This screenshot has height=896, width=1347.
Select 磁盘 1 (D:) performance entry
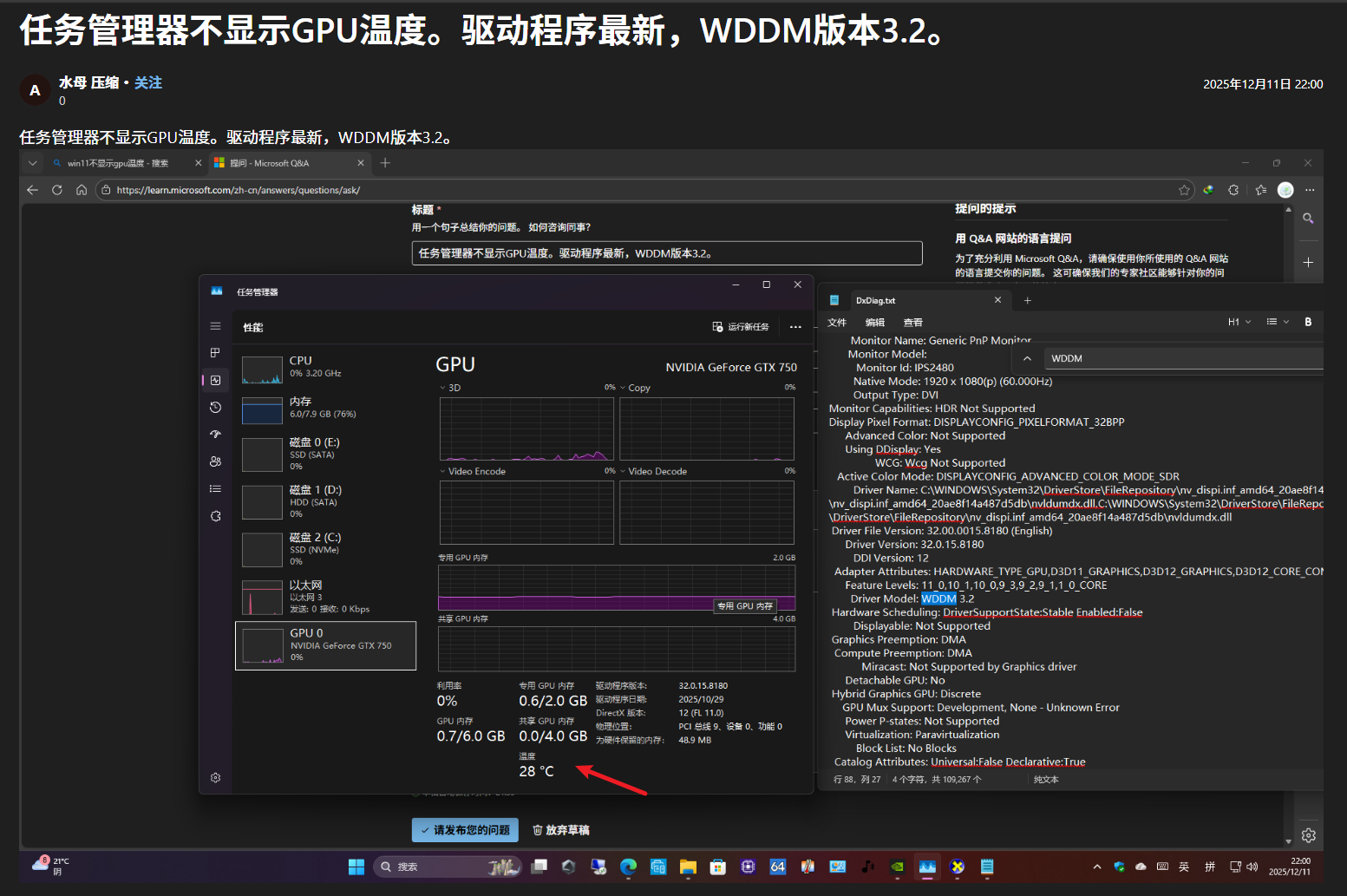tap(325, 501)
